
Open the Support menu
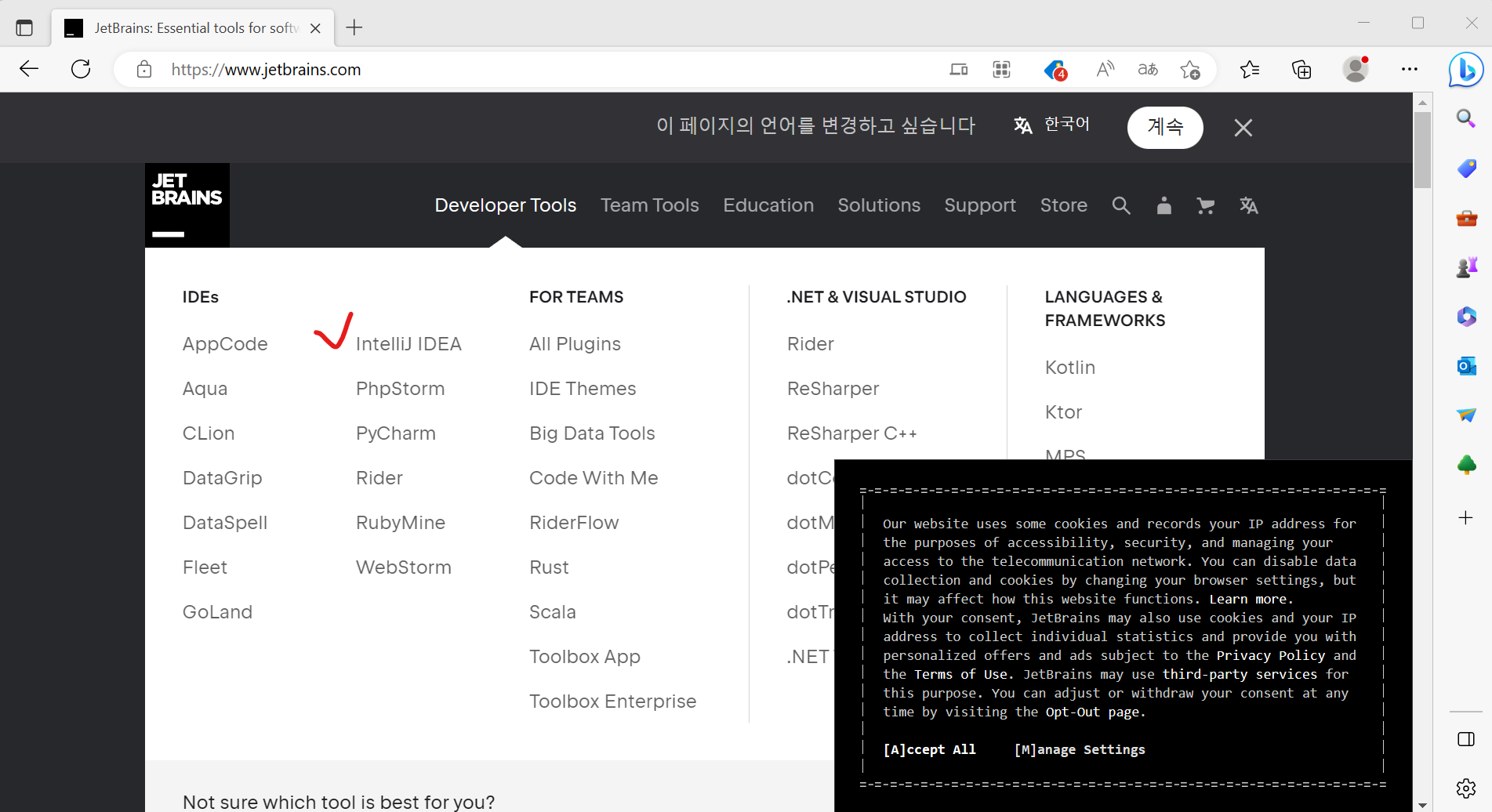[x=980, y=205]
